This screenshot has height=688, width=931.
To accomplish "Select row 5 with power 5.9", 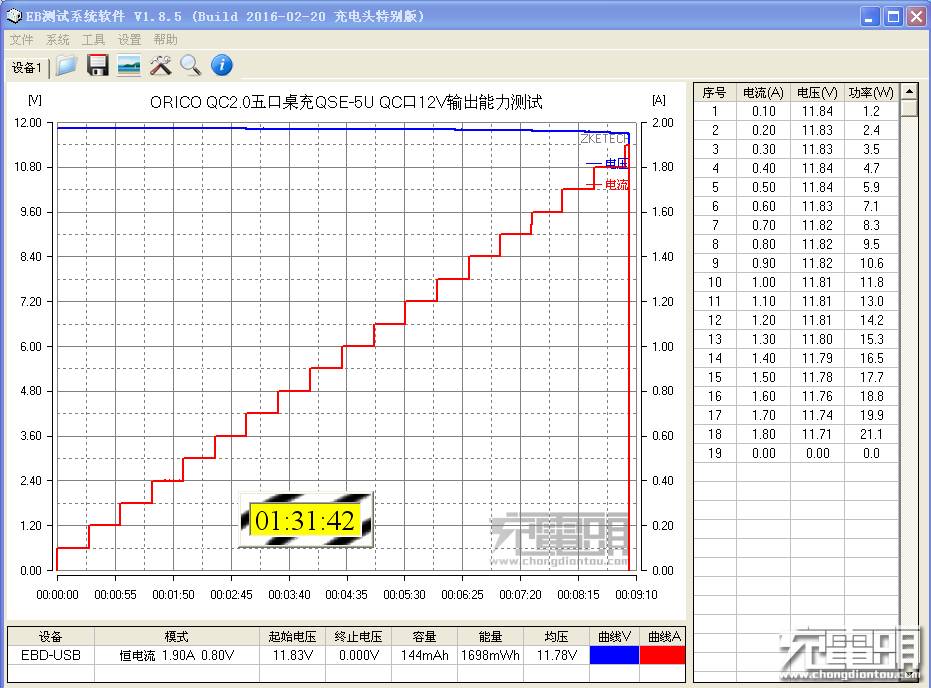I will [796, 187].
